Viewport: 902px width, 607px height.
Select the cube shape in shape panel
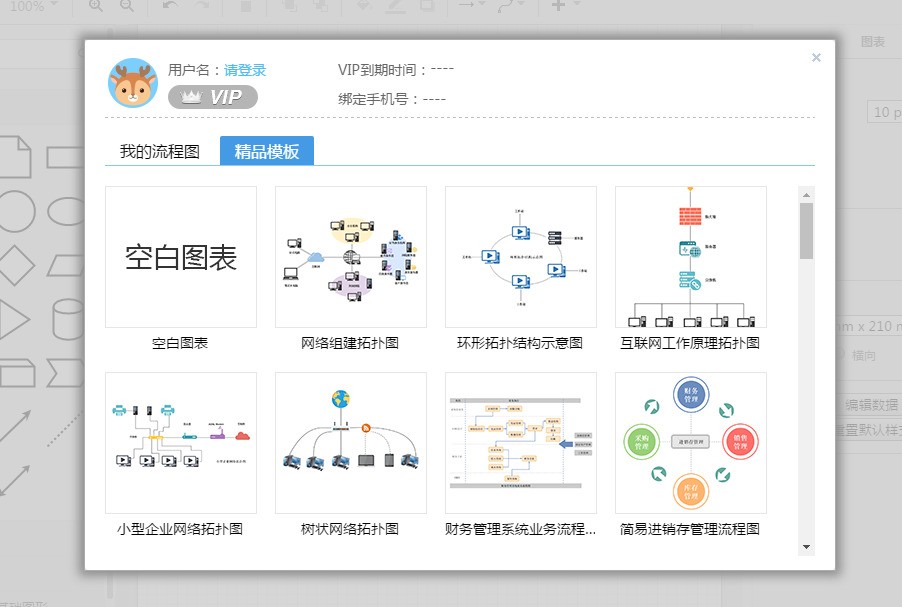point(17,373)
